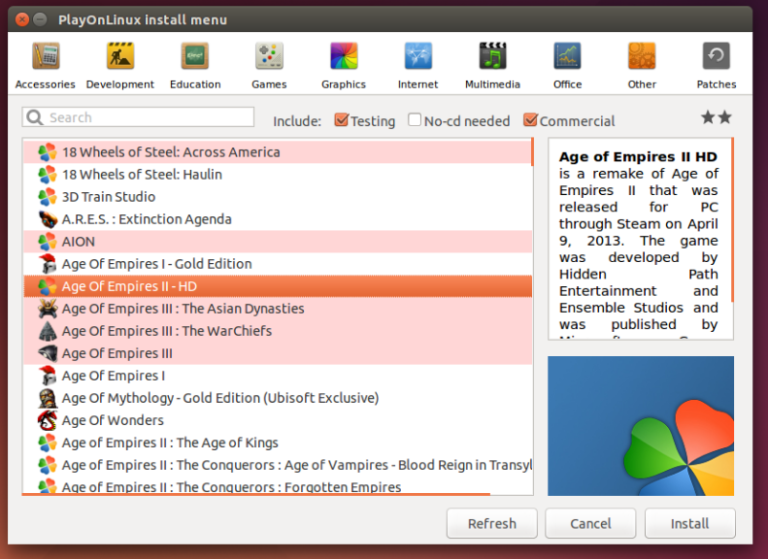Viewport: 768px width, 559px height.
Task: Select the Age Of Empires III entry
Action: tap(277, 353)
